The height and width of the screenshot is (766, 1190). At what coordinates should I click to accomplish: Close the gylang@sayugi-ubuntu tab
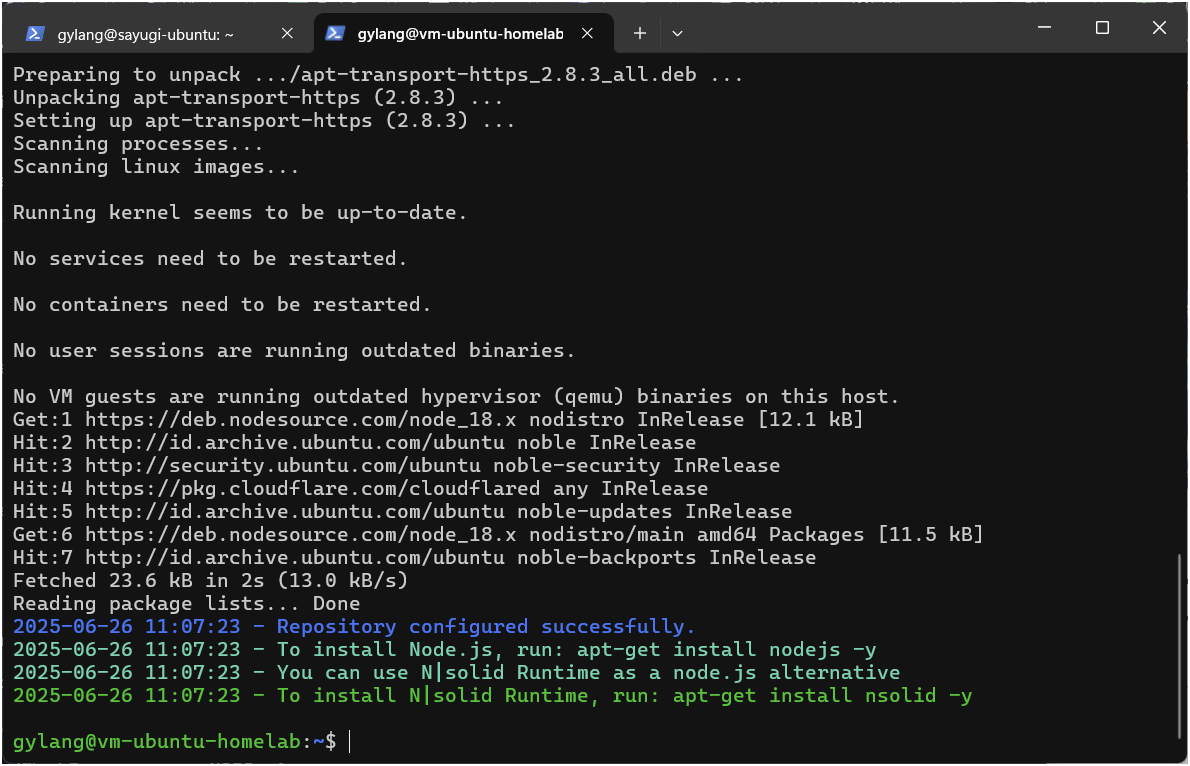pyautogui.click(x=287, y=33)
